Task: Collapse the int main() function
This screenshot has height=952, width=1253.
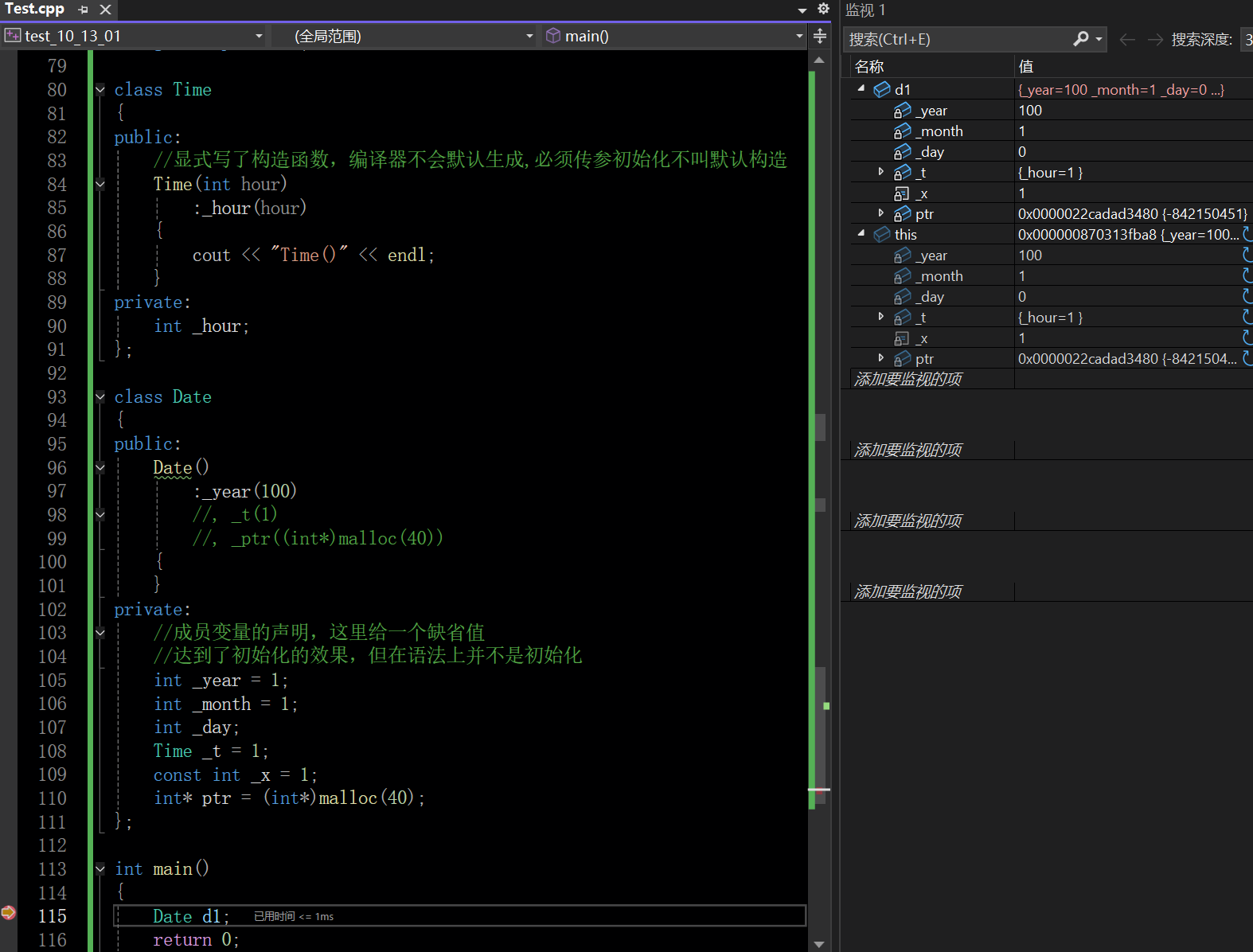Action: click(x=100, y=869)
